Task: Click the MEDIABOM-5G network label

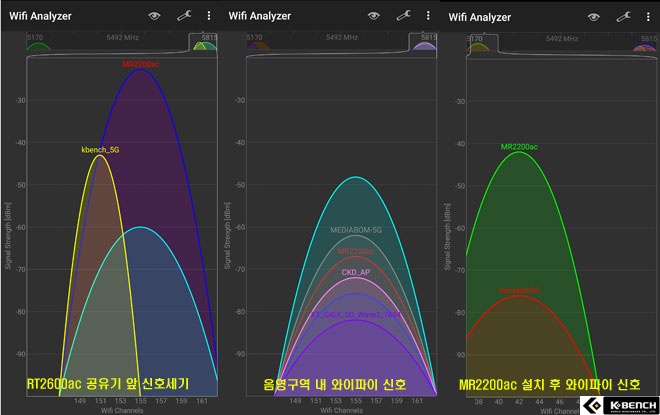Action: (356, 230)
